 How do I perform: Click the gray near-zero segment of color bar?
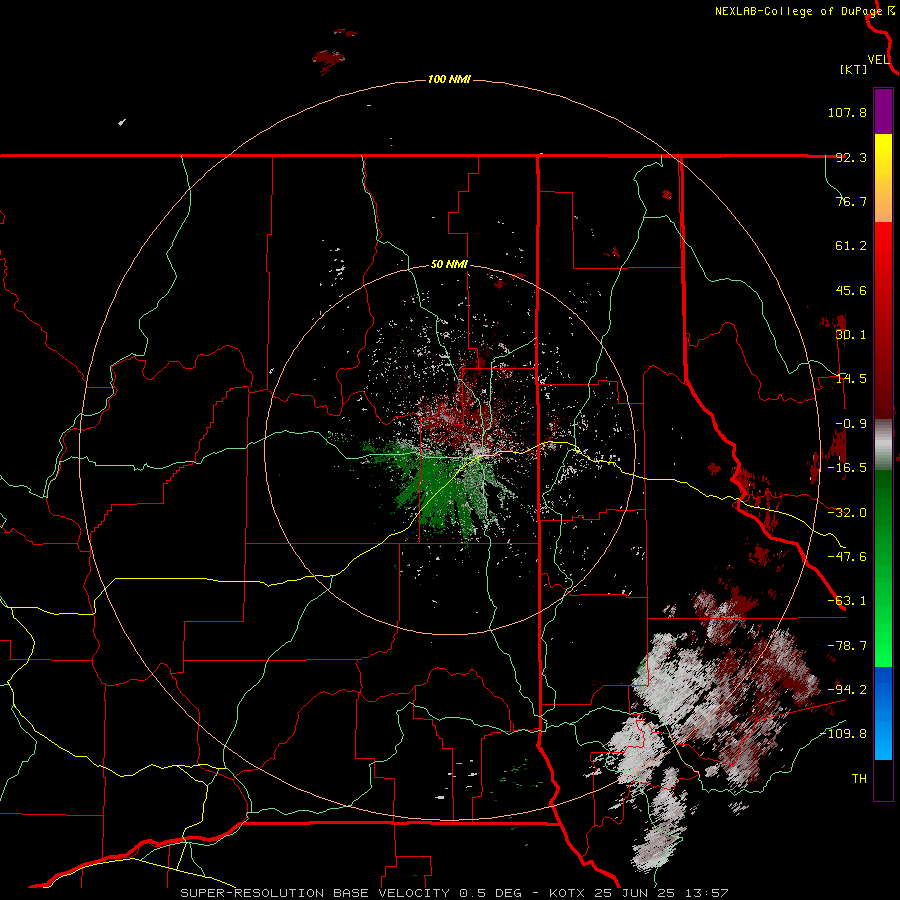(x=883, y=444)
